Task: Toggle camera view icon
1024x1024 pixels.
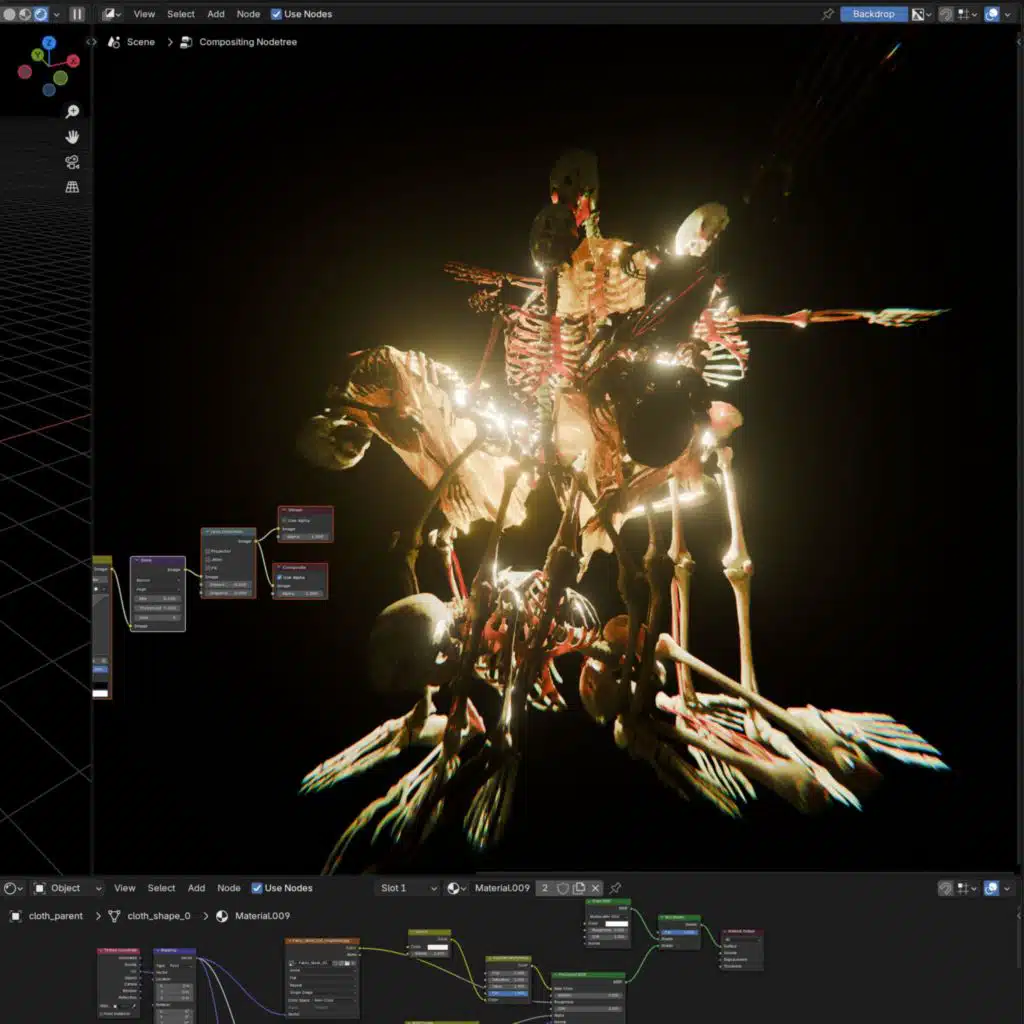Action: click(72, 162)
